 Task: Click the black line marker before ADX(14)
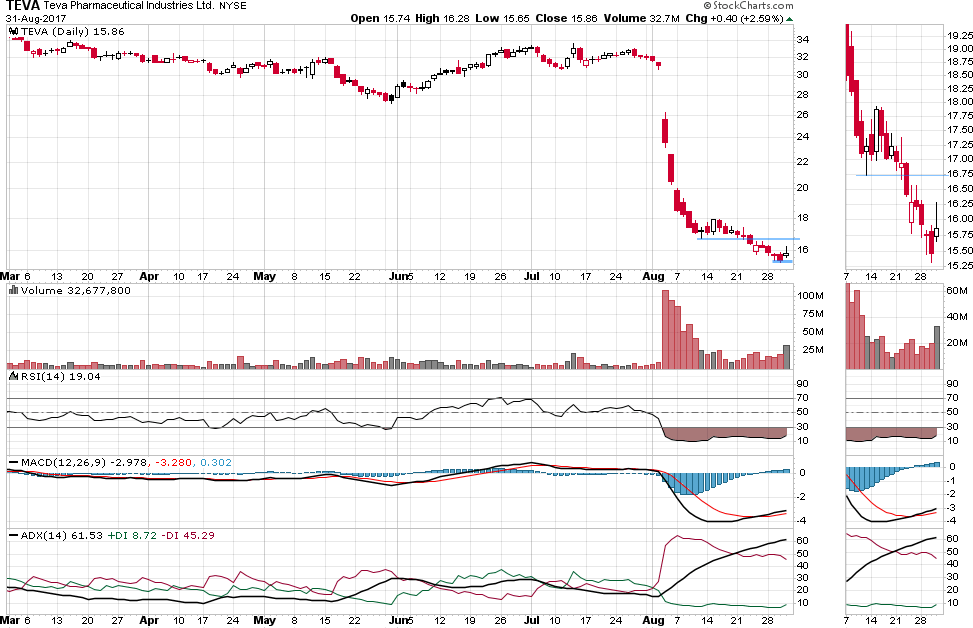tap(14, 535)
